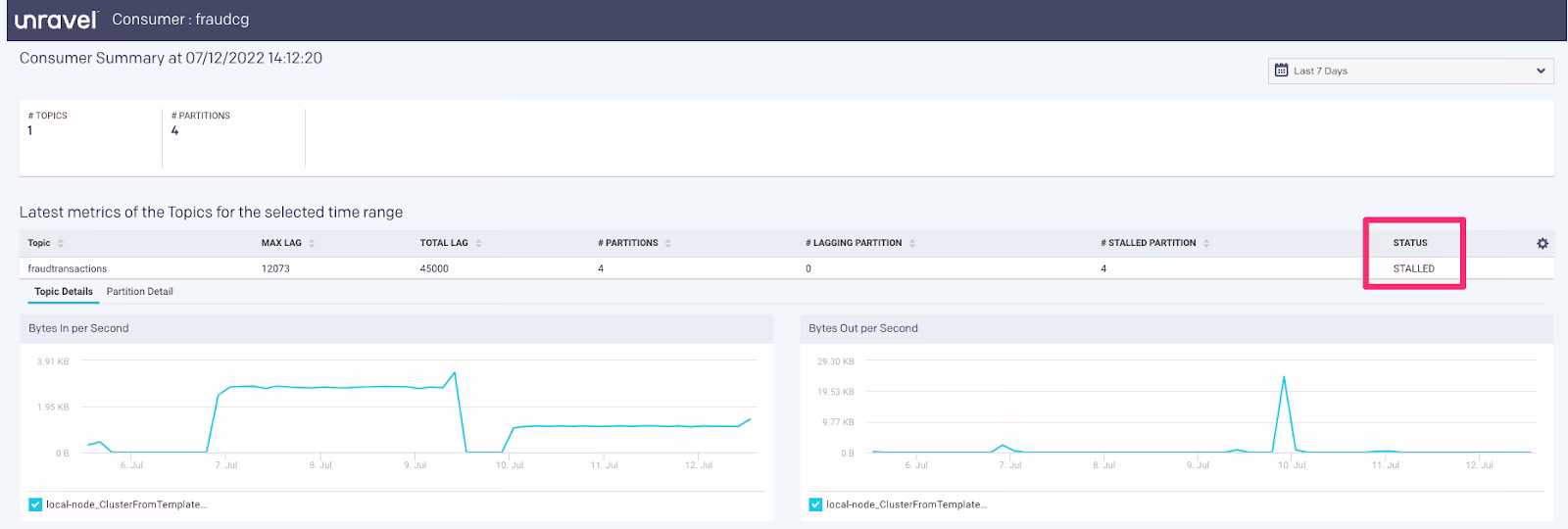This screenshot has height=529, width=1568.
Task: Click calendar icon in date range selector
Action: click(1281, 71)
